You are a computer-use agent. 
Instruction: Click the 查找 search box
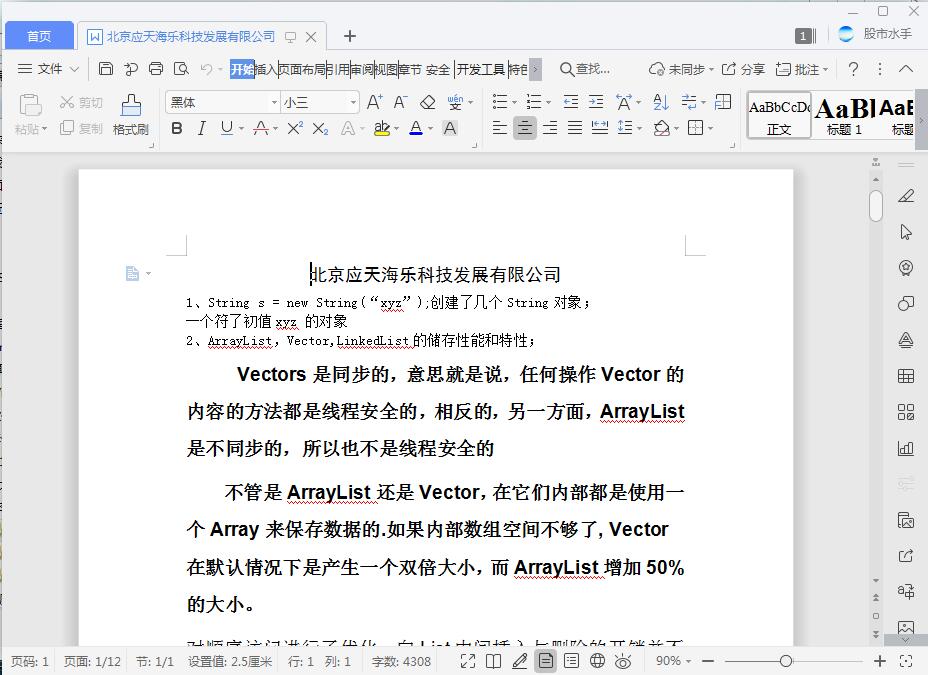pyautogui.click(x=585, y=69)
